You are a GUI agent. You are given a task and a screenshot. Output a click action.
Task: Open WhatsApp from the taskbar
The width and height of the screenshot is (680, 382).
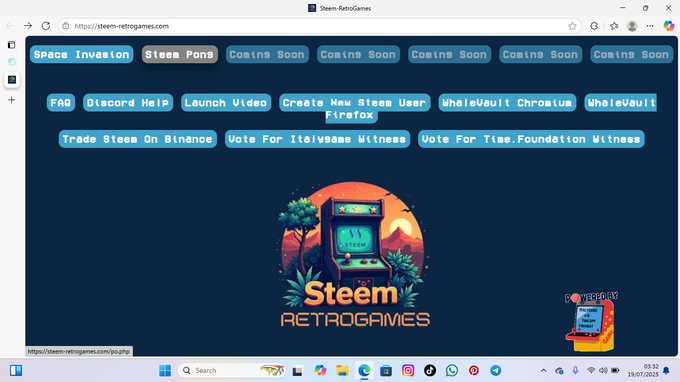(452, 371)
